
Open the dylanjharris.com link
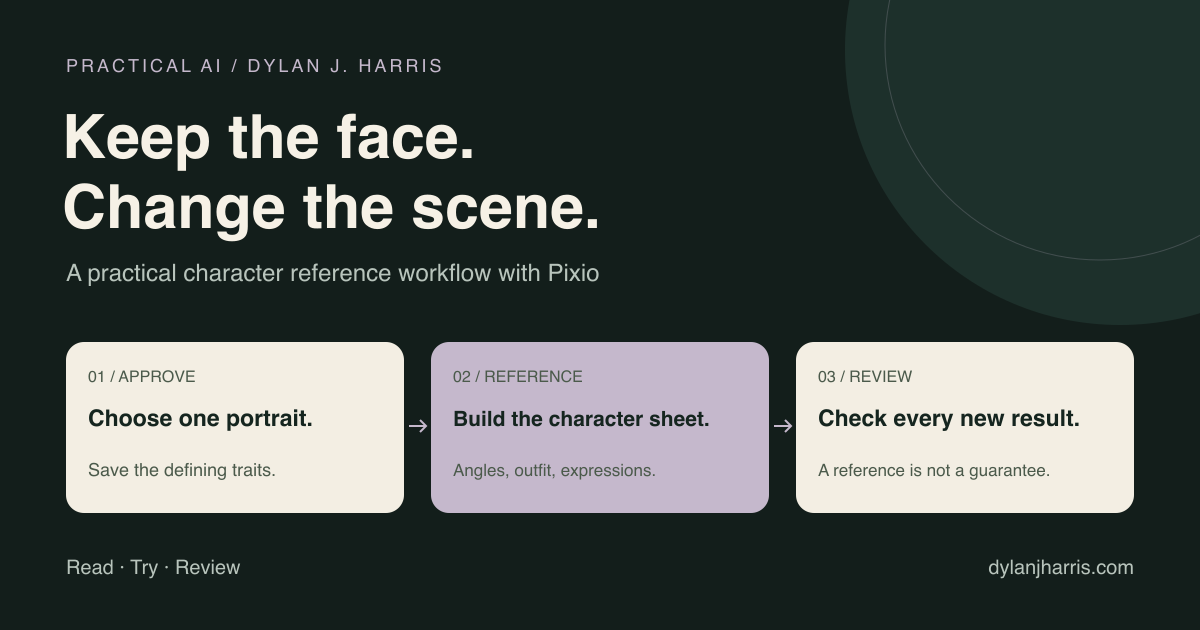tap(1061, 568)
